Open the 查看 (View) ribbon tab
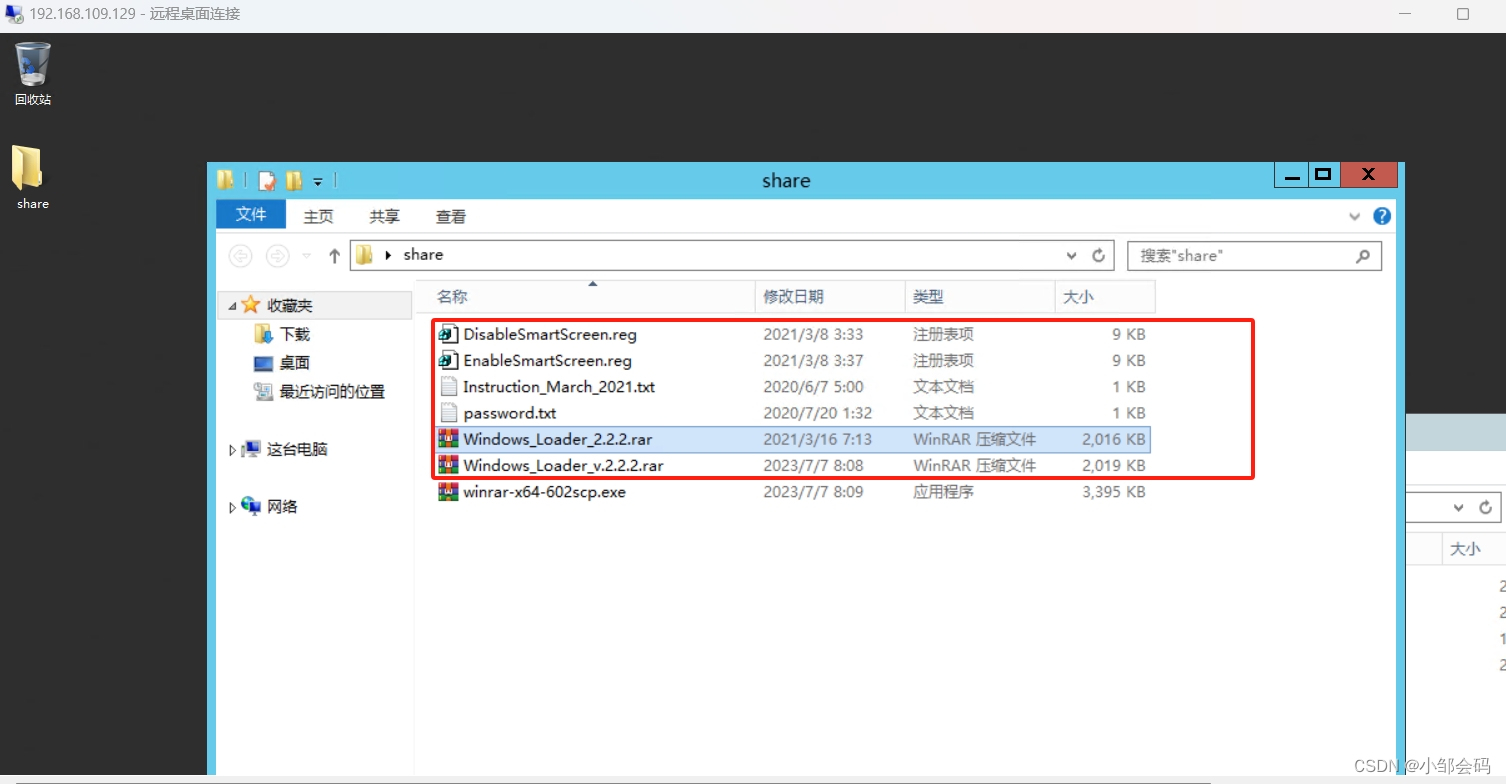The width and height of the screenshot is (1506, 784). tap(451, 216)
